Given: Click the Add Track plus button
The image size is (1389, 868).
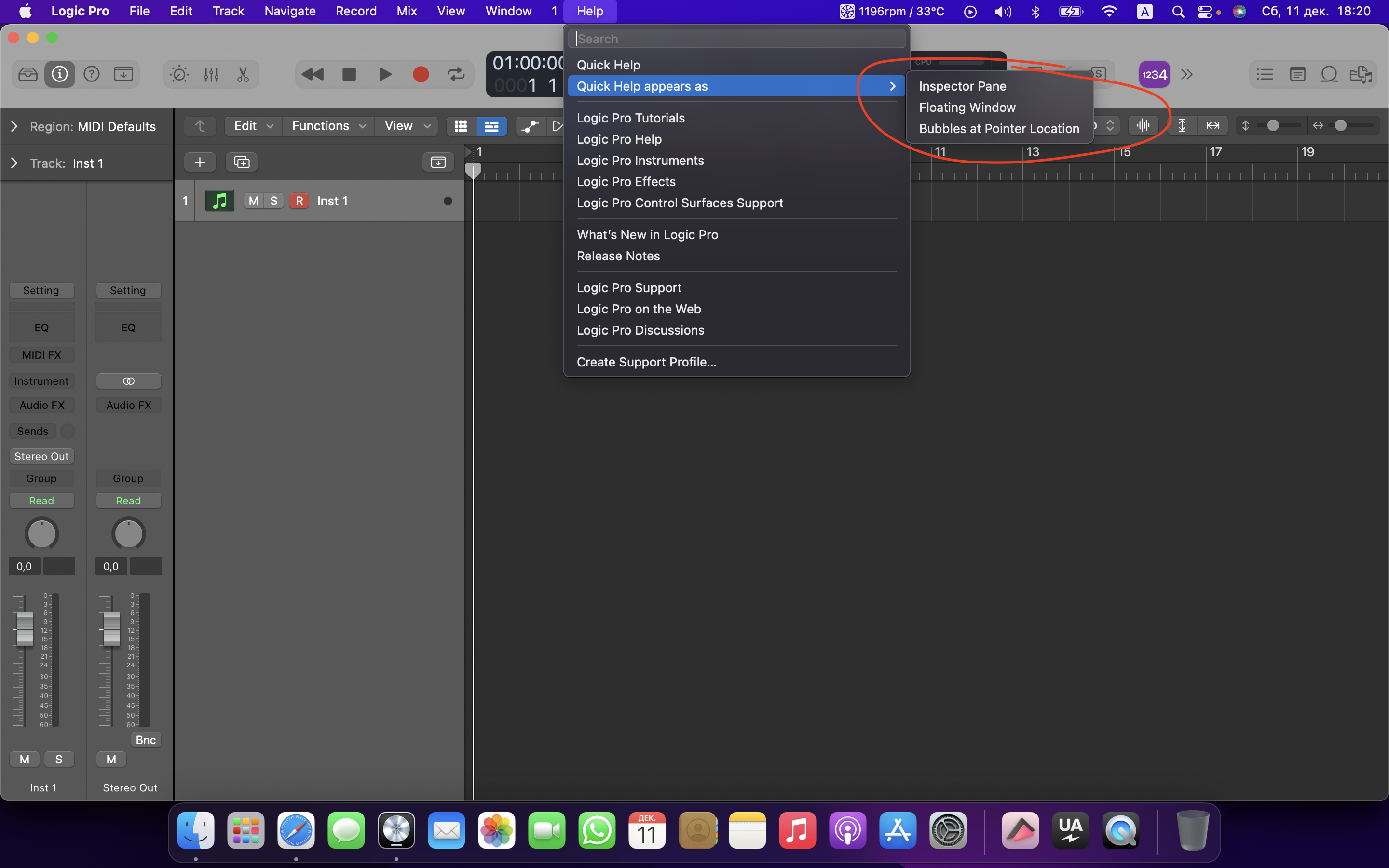Looking at the screenshot, I should [200, 163].
